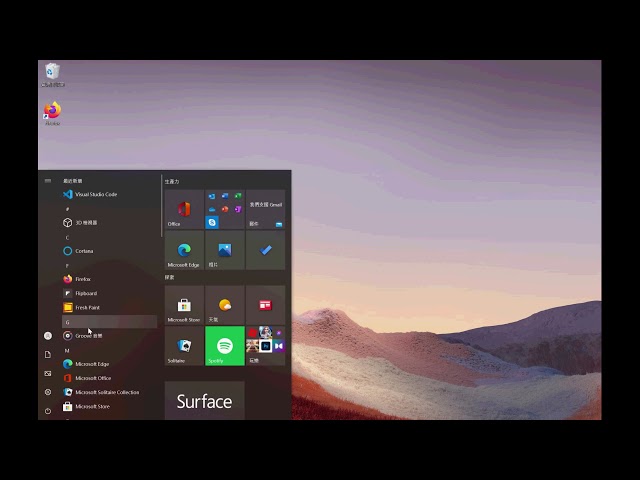Launch Microsoft Edge from the app list

click(109, 364)
